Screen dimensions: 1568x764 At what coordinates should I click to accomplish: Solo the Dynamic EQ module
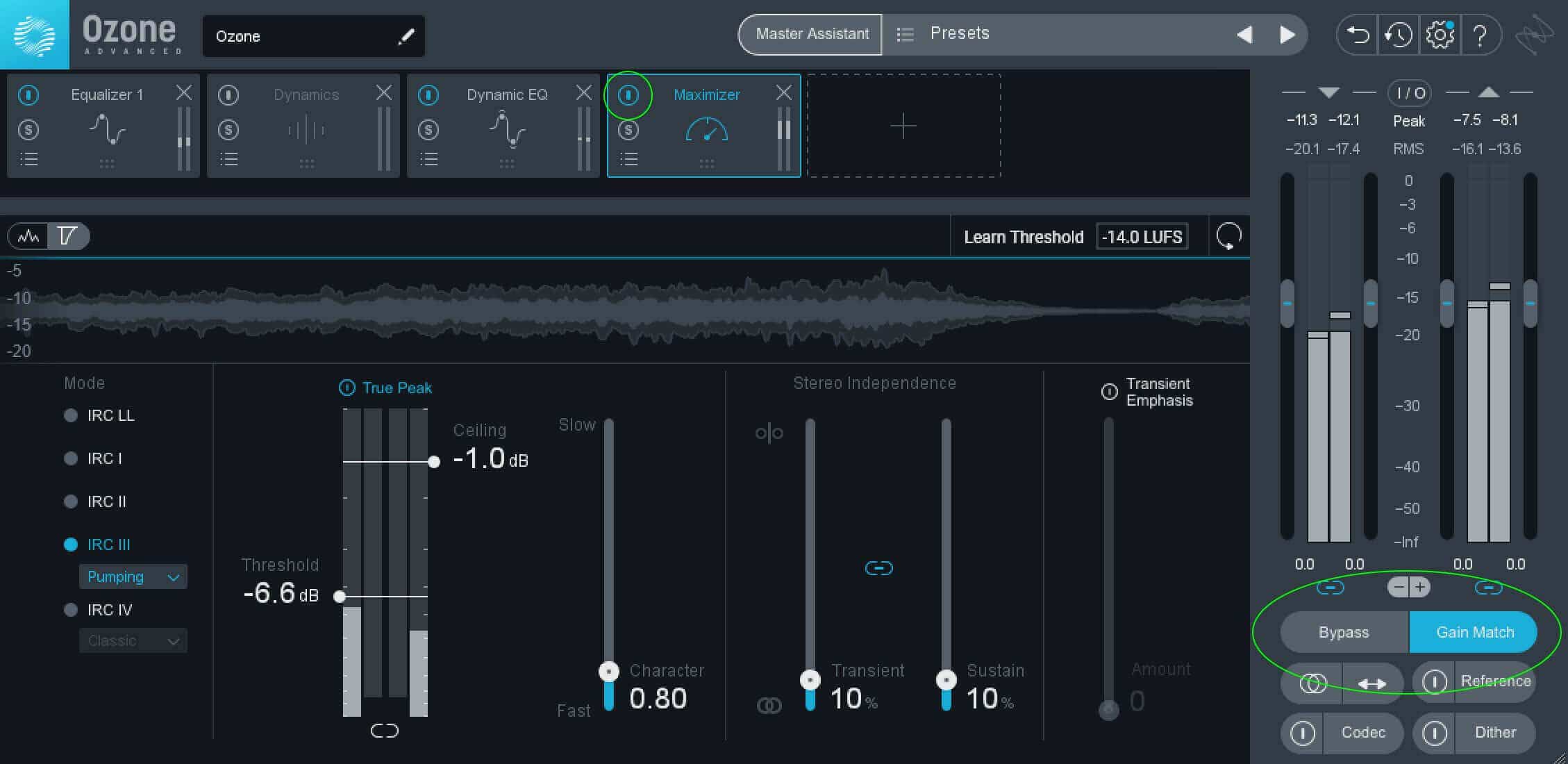tap(428, 130)
